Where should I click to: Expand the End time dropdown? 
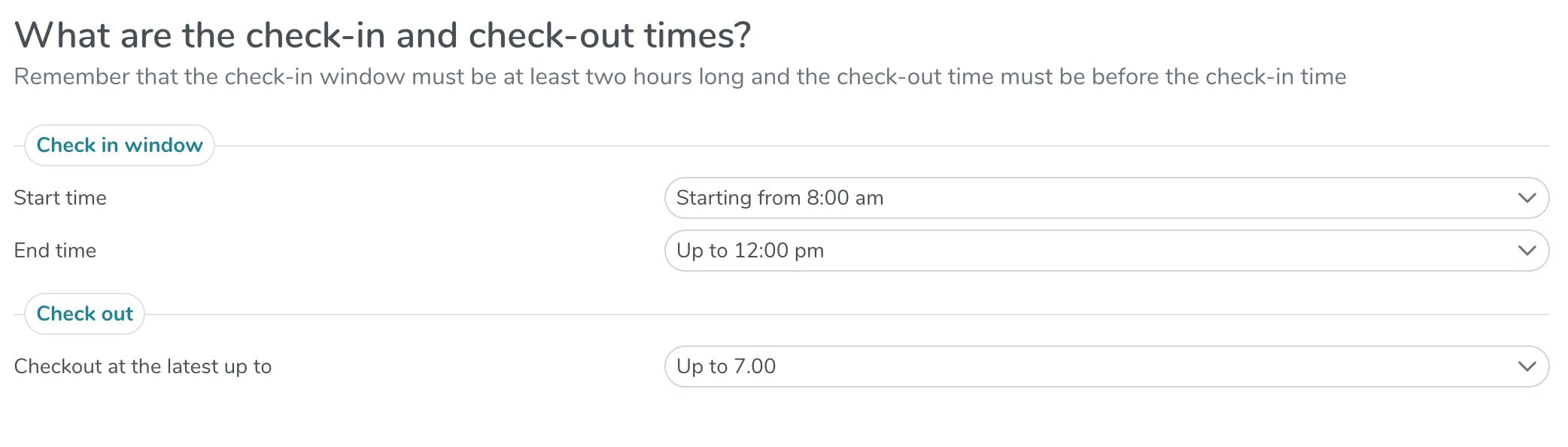[1106, 251]
